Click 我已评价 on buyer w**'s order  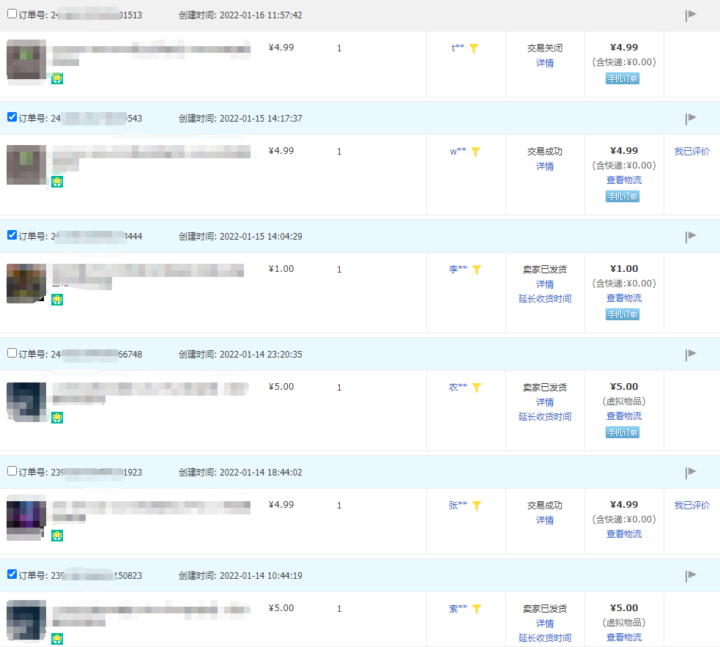pos(691,152)
